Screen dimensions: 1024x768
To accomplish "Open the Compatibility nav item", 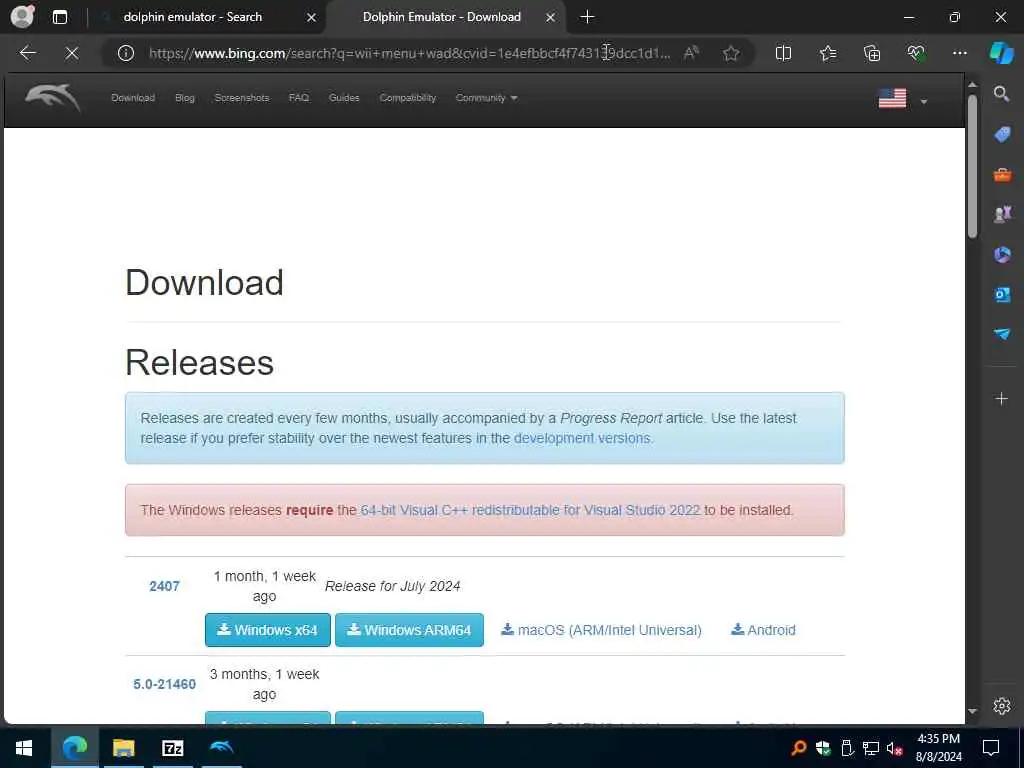I will 408,98.
